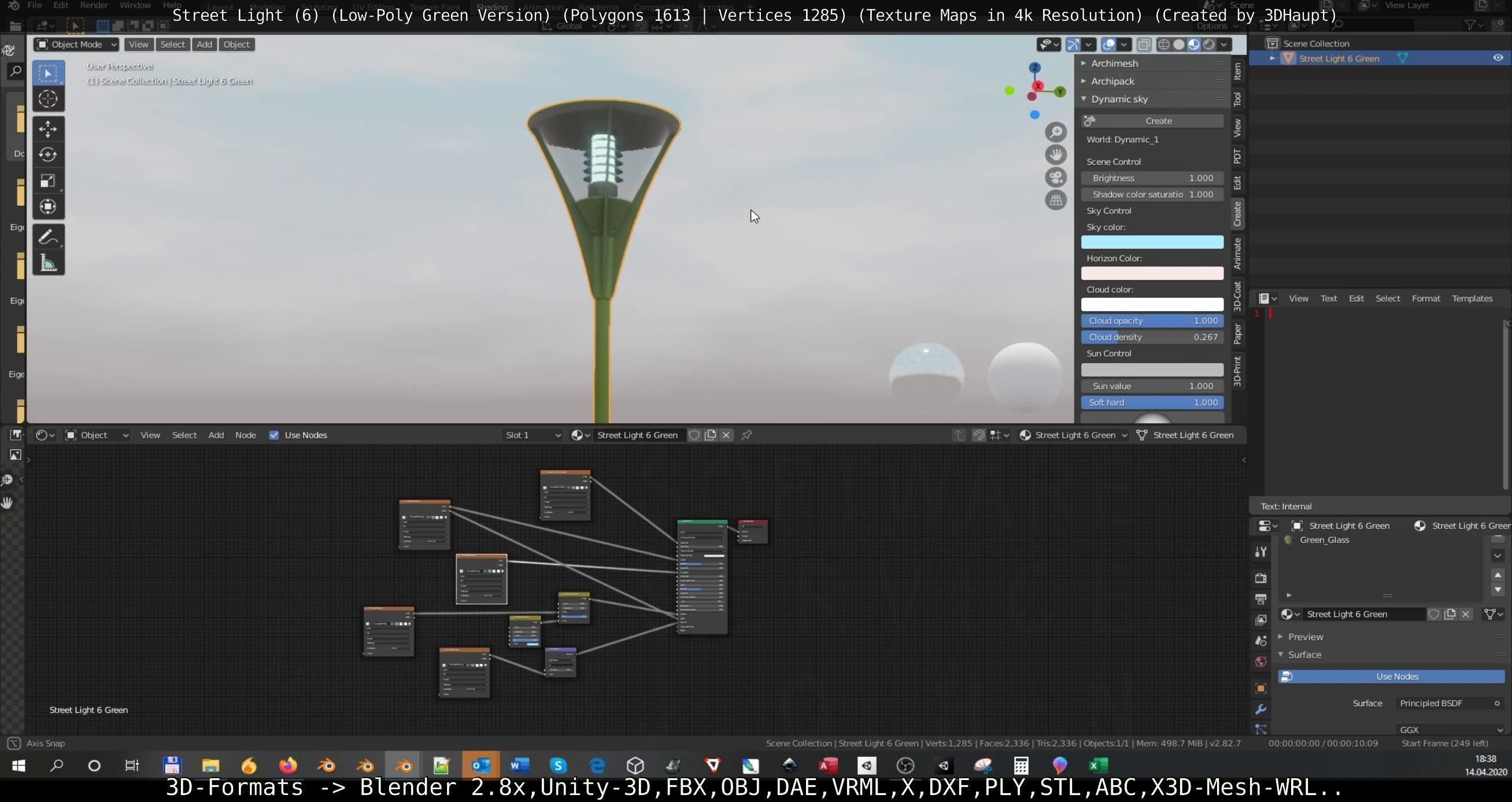
Task: Click the Sky color swatch
Action: [x=1152, y=242]
